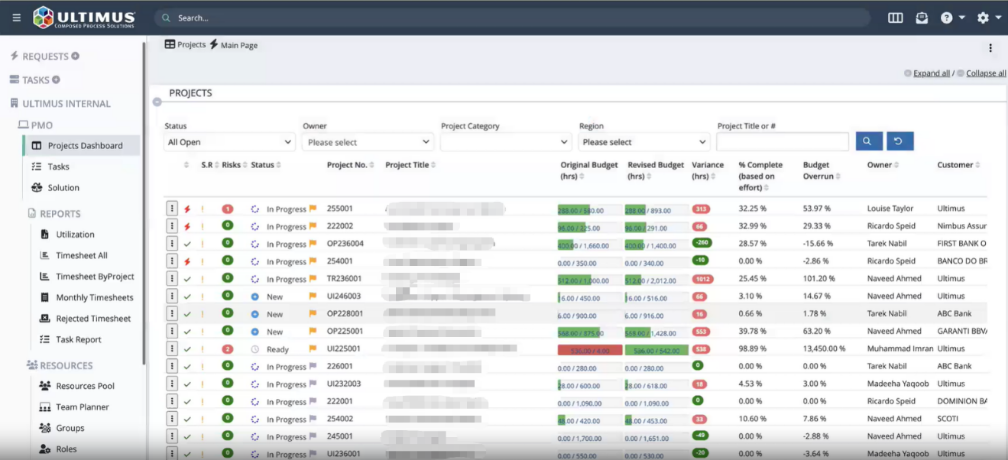Image resolution: width=1008 pixels, height=460 pixels.
Task: Open the Region dropdown filter
Action: click(x=644, y=142)
